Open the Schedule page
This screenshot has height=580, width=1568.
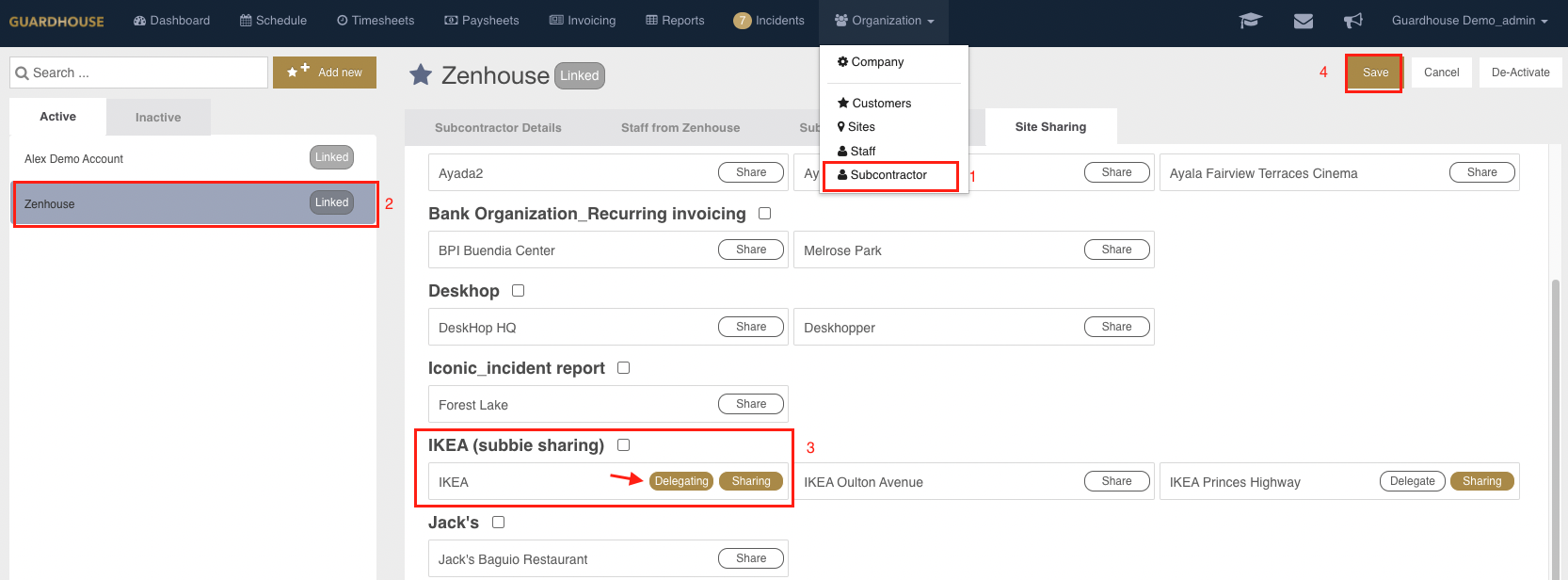[x=273, y=21]
